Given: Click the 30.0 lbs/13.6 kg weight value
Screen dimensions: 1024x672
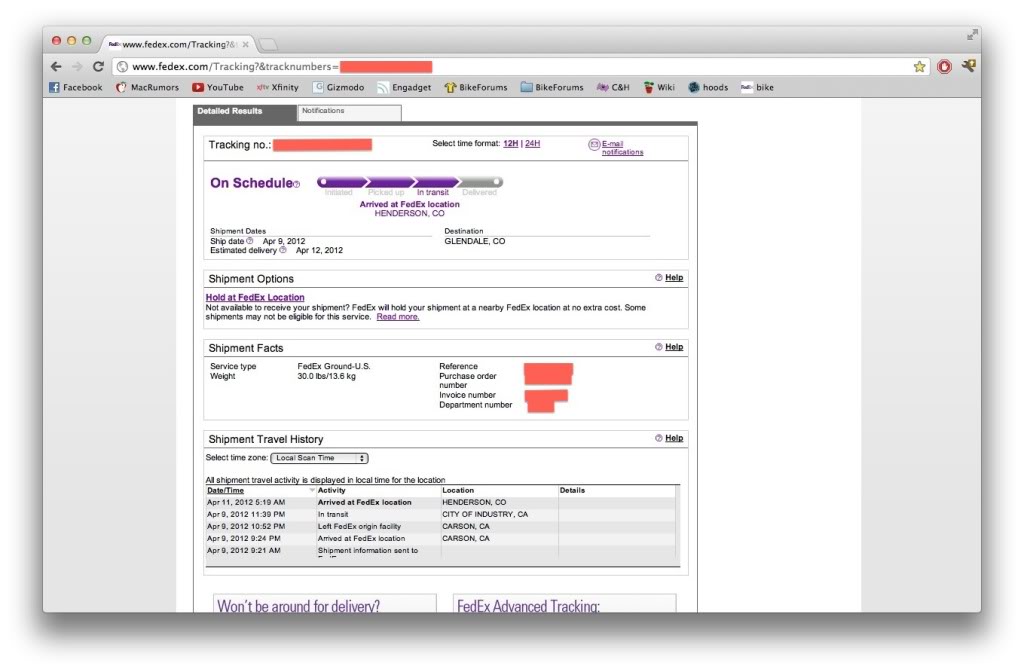Looking at the screenshot, I should [x=327, y=376].
